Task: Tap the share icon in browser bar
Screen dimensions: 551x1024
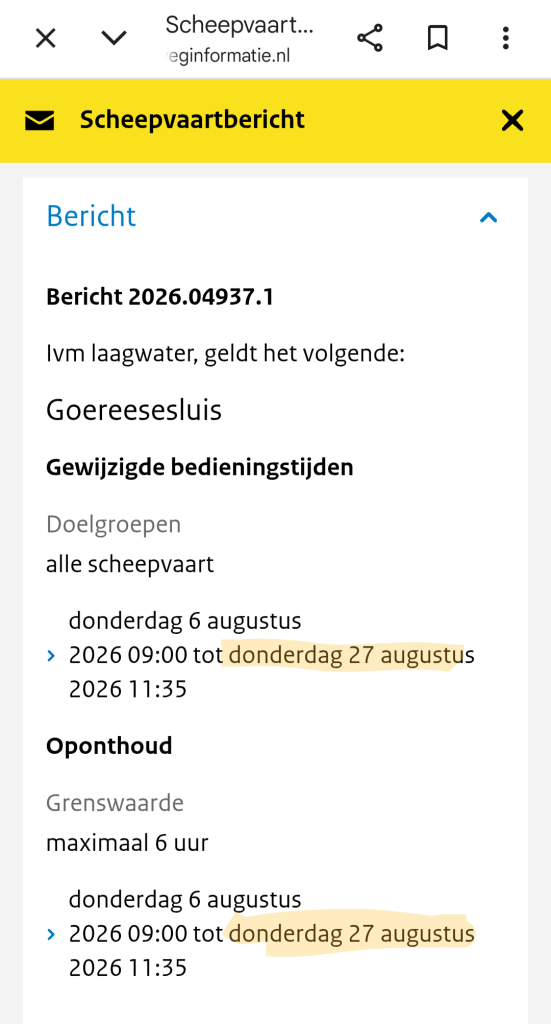Action: coord(370,38)
